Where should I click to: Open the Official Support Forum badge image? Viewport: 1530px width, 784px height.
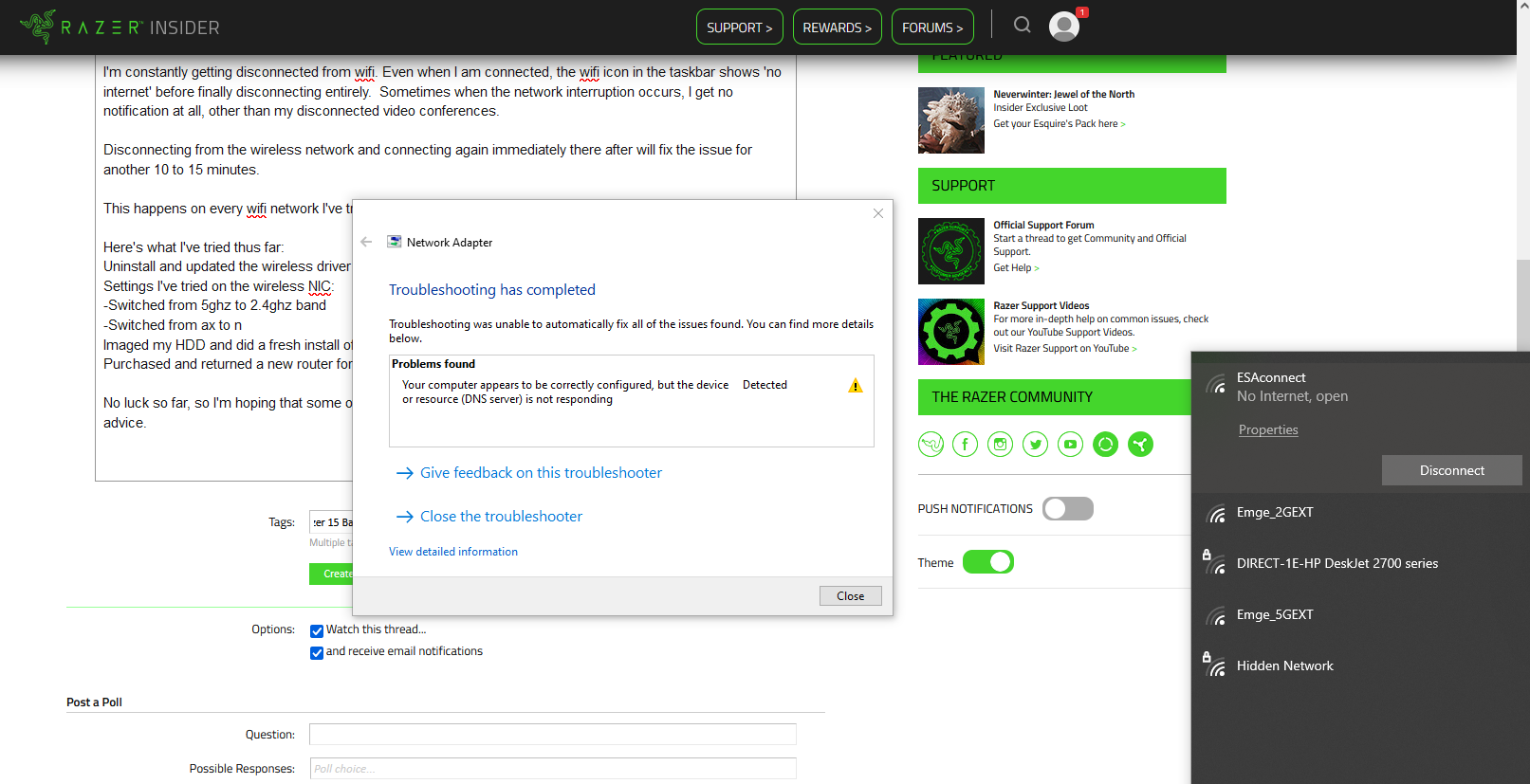pyautogui.click(x=950, y=251)
